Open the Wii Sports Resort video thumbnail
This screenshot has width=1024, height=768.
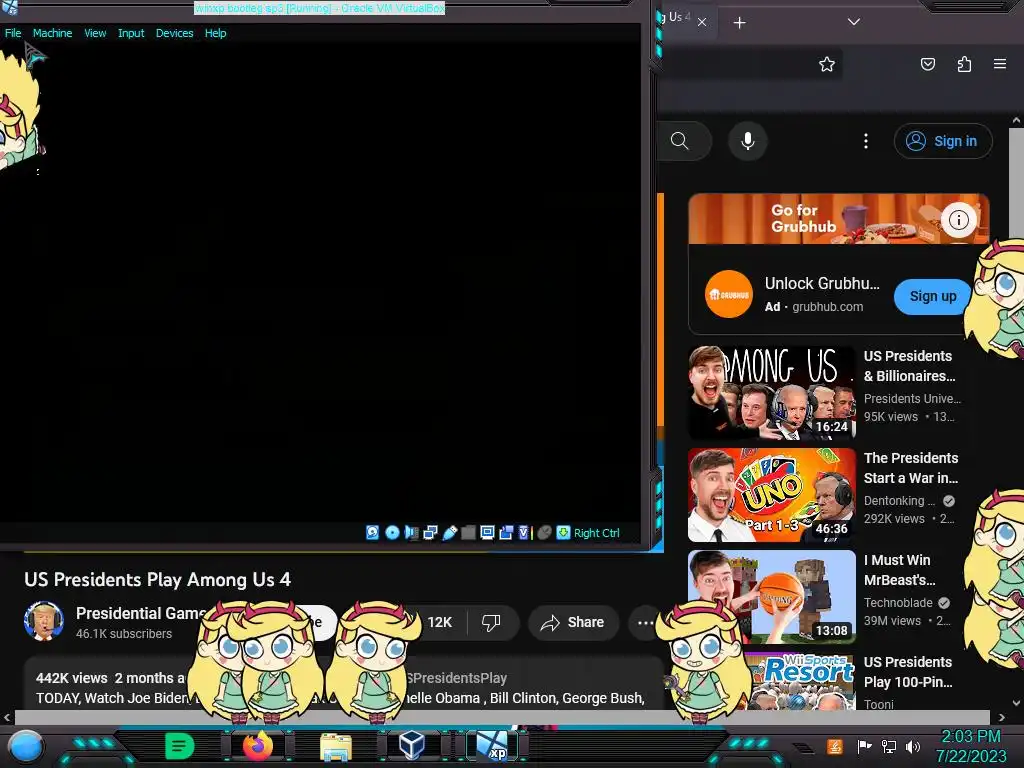coord(800,680)
